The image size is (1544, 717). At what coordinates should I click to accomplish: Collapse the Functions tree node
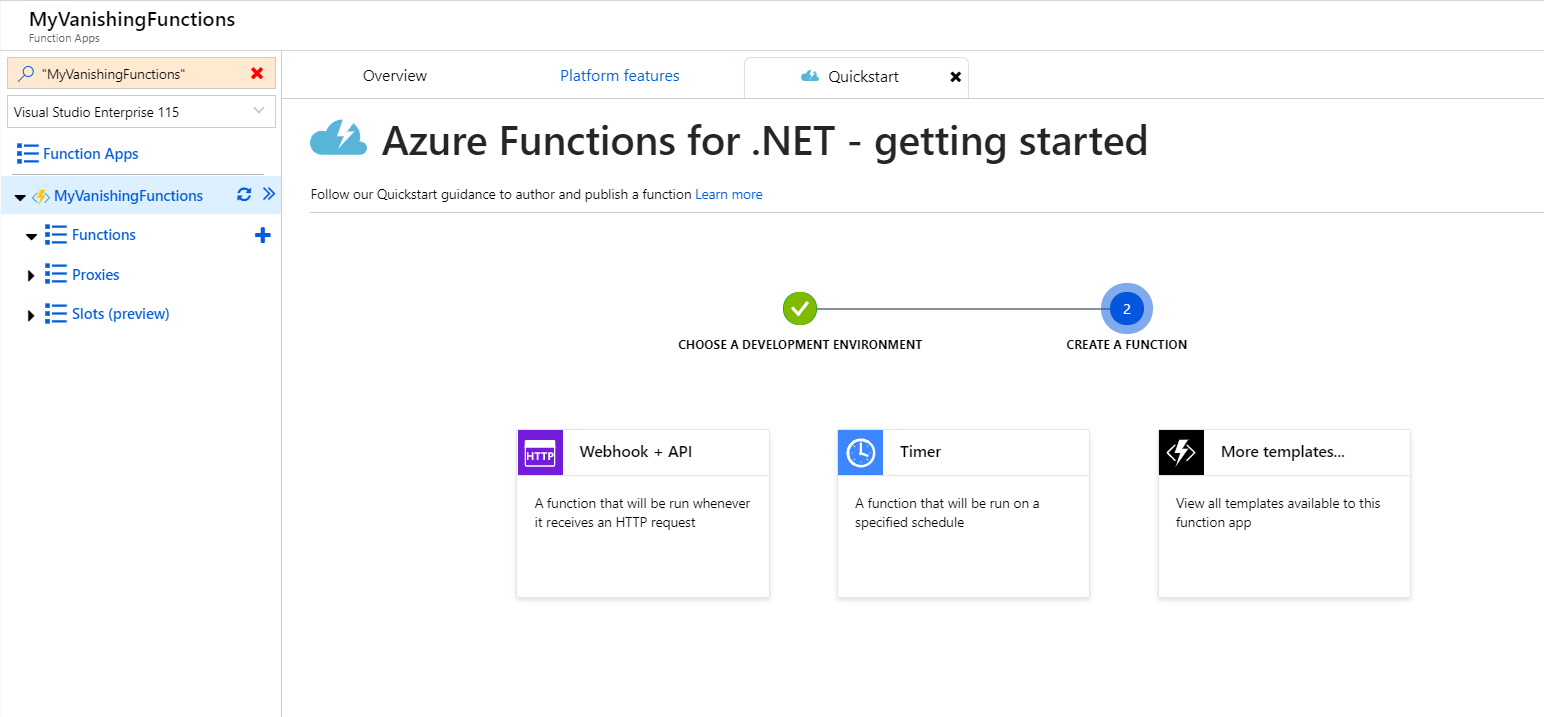coord(31,237)
